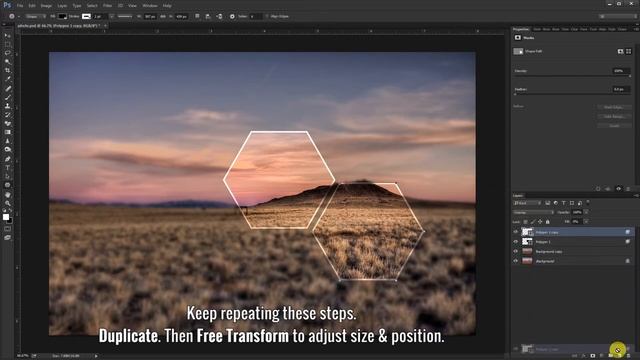
Task: Click the select pixel mask icon in Properties
Action: 620,51
